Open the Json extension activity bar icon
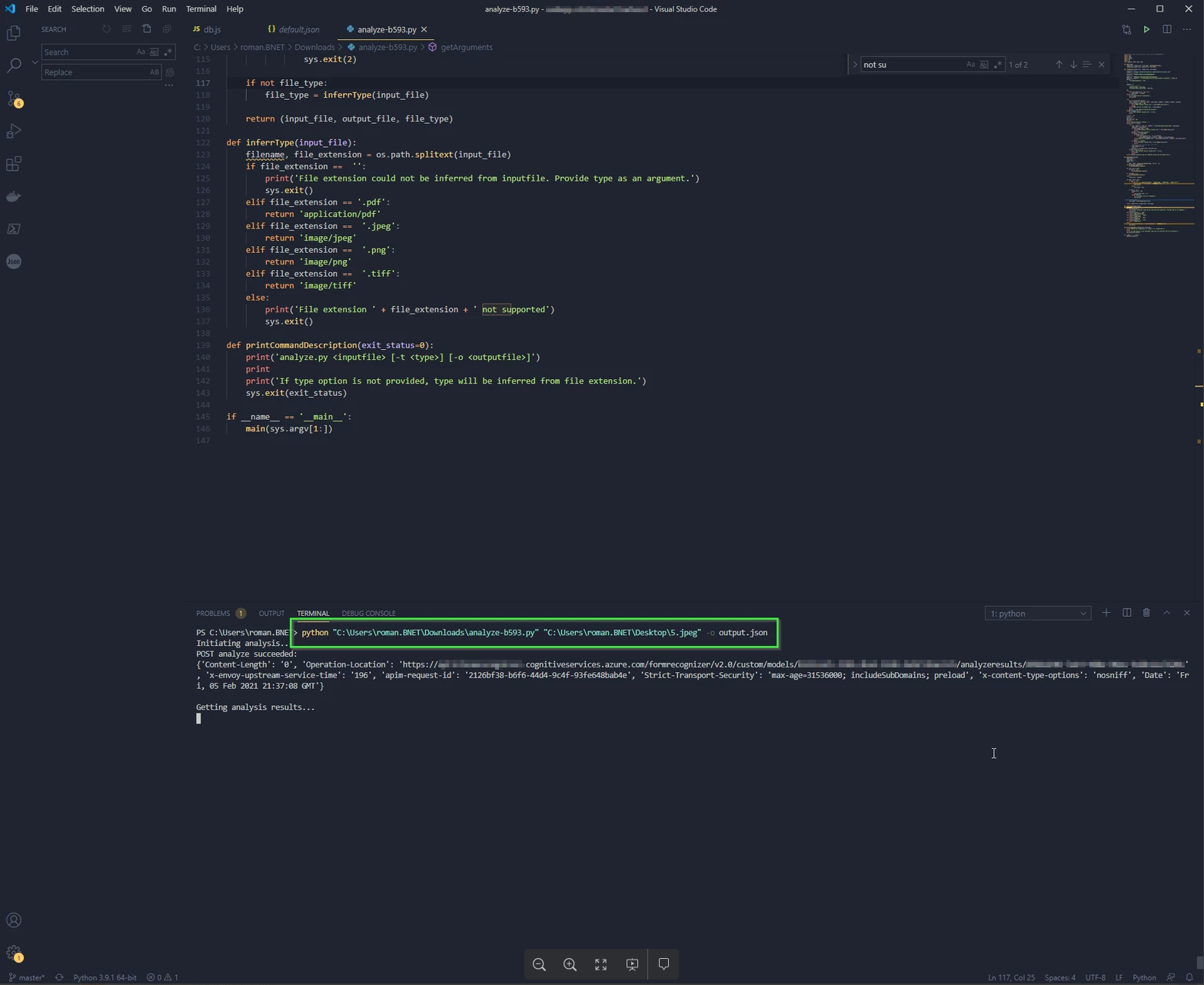This screenshot has width=1204, height=985. [x=14, y=261]
